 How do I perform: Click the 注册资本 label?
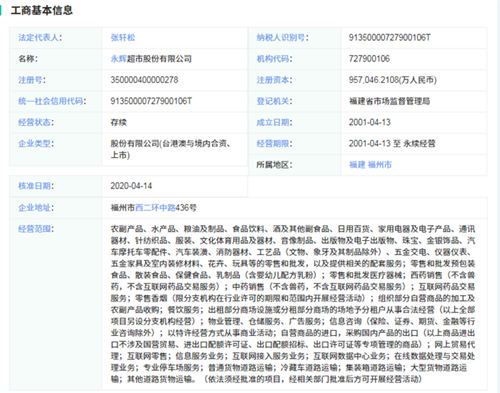point(274,80)
